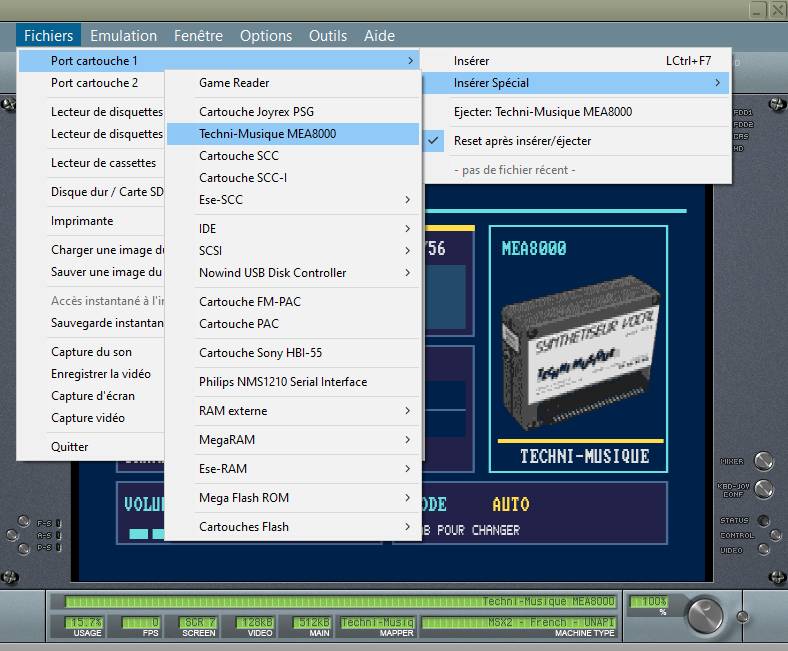Click the small round button beside the volume knob
The height and width of the screenshot is (651, 788).
(x=742, y=617)
